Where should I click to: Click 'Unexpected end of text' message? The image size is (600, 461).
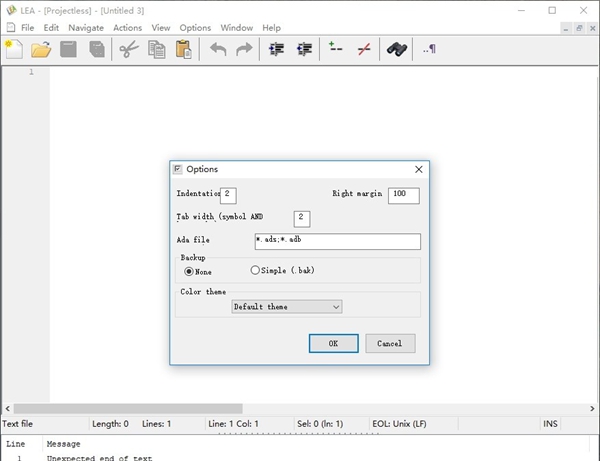99,458
